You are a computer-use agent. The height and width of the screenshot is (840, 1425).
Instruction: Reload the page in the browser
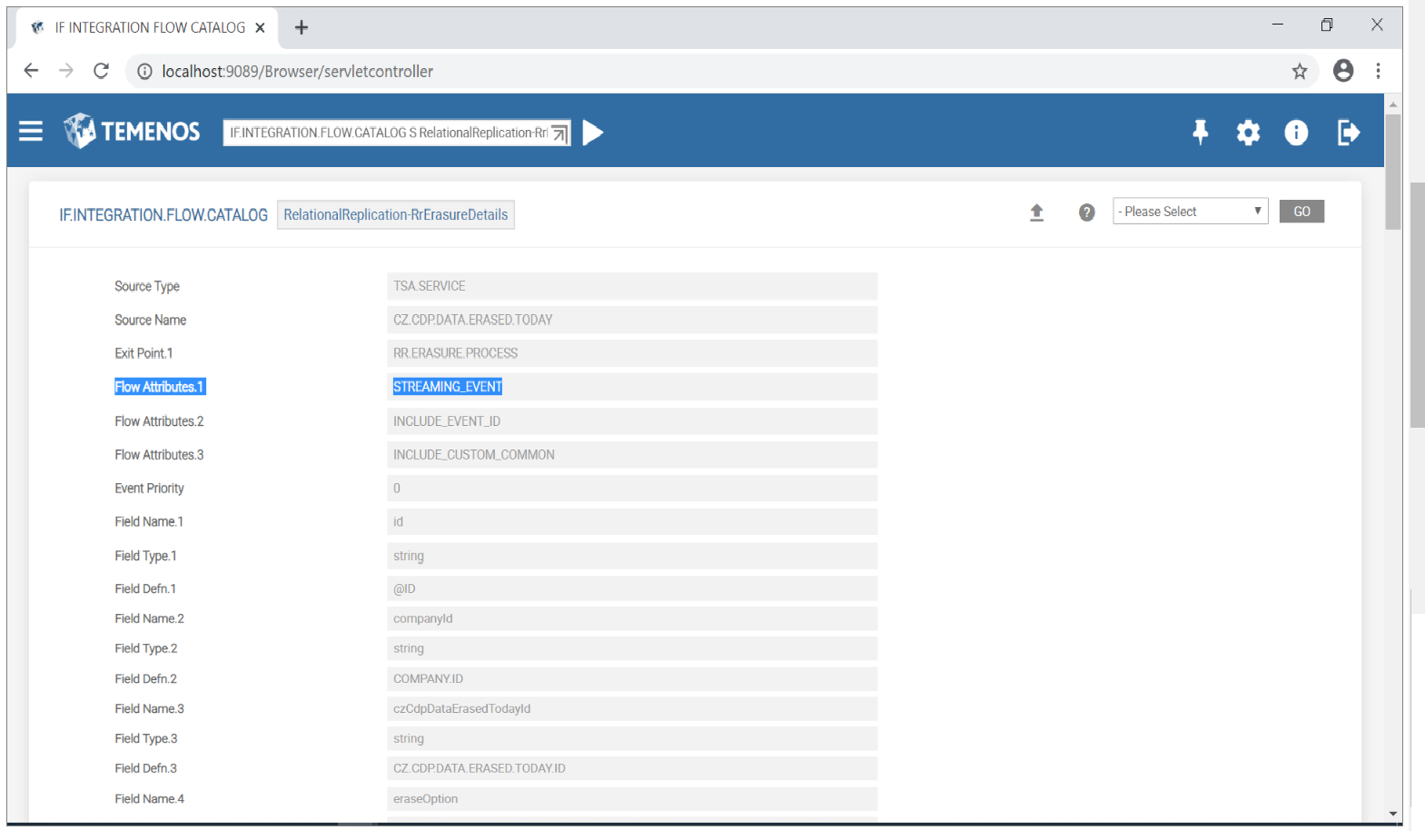point(101,71)
